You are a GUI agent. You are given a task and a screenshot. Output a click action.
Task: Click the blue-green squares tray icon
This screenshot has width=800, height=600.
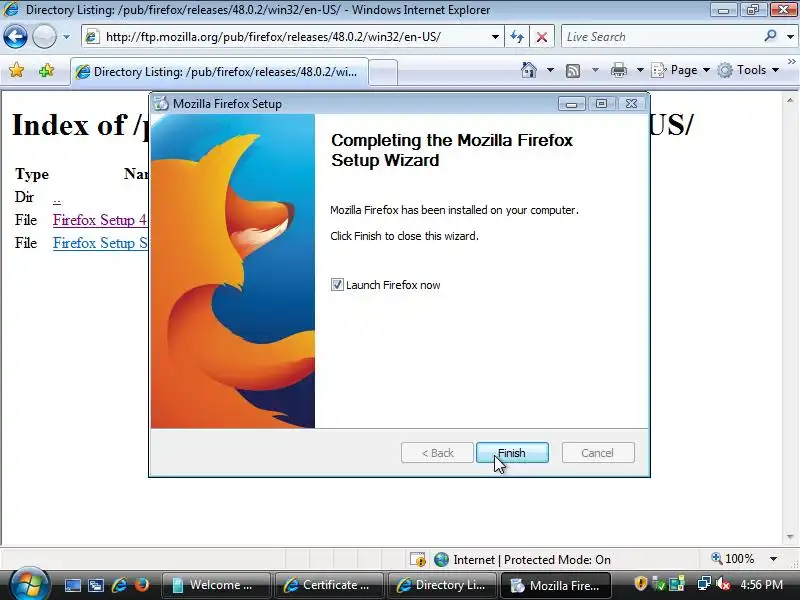click(x=677, y=584)
